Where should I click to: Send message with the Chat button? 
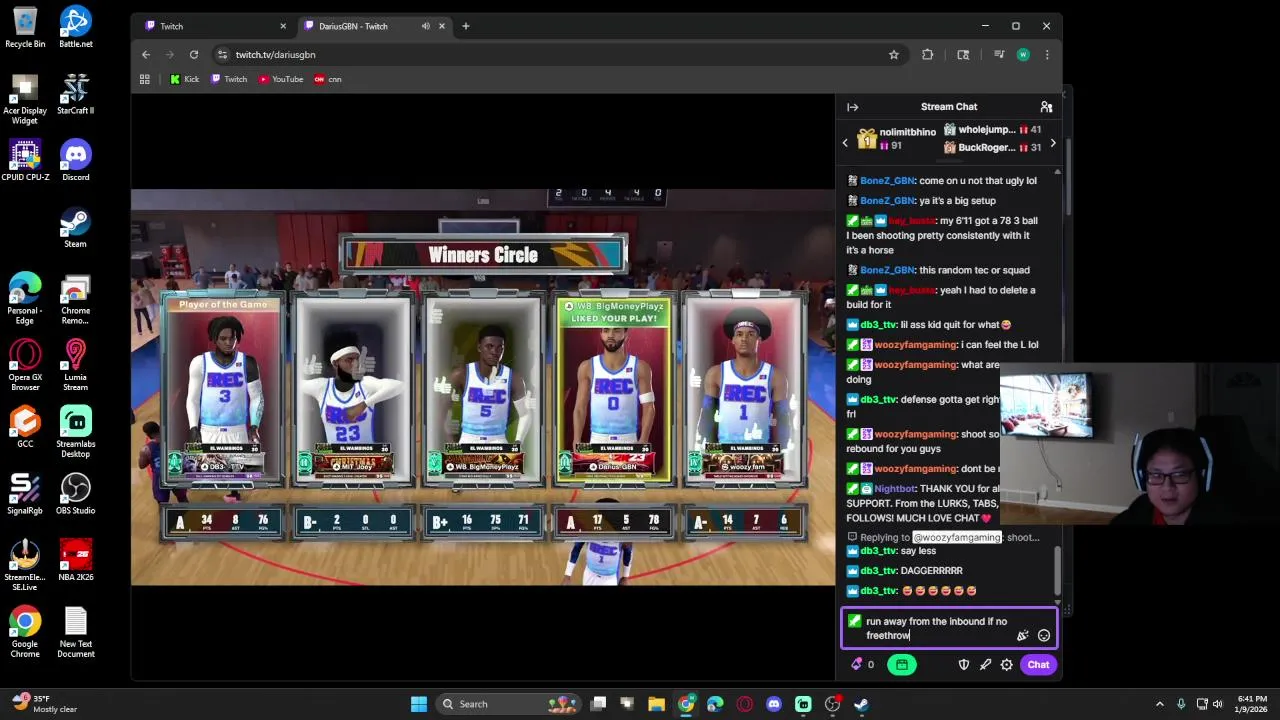[1038, 665]
